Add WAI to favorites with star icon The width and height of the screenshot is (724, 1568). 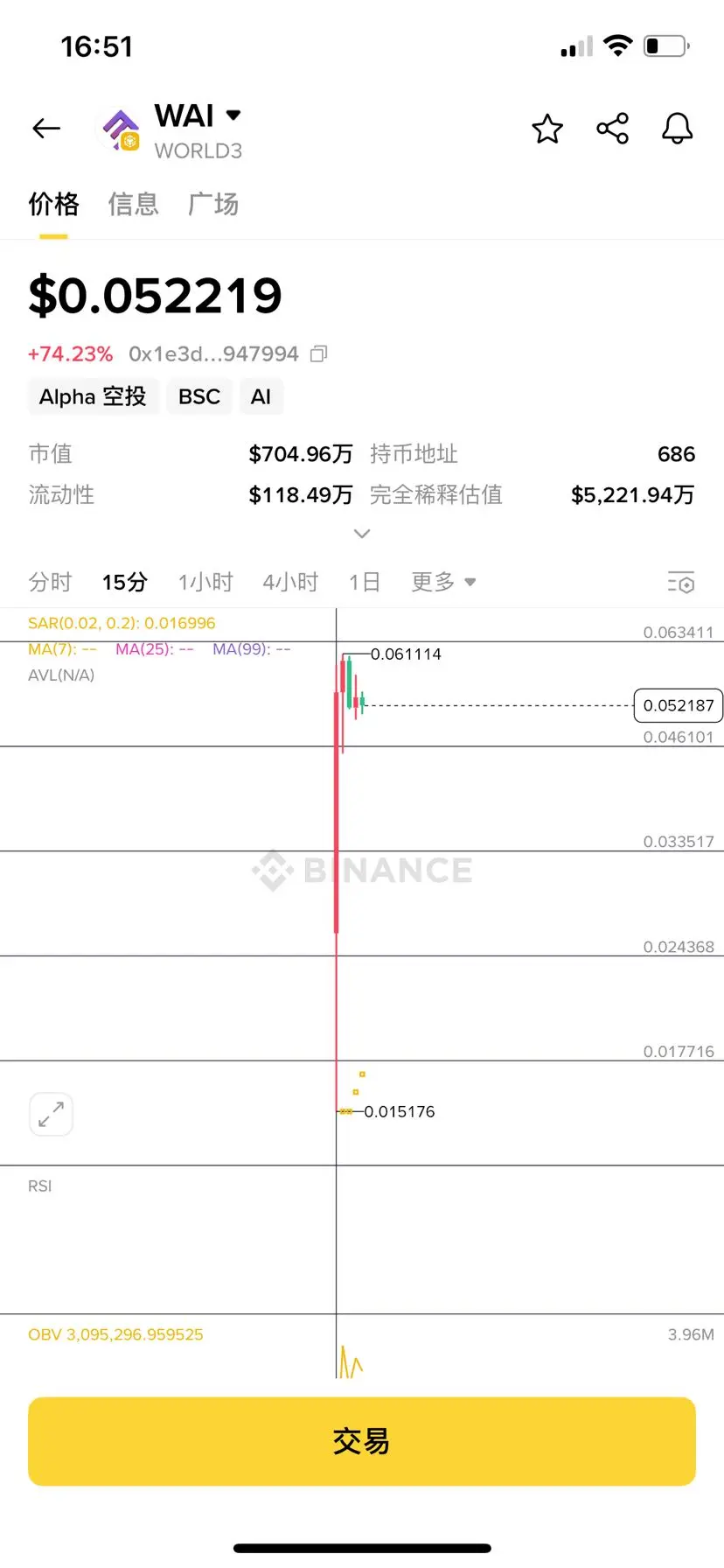pyautogui.click(x=547, y=129)
